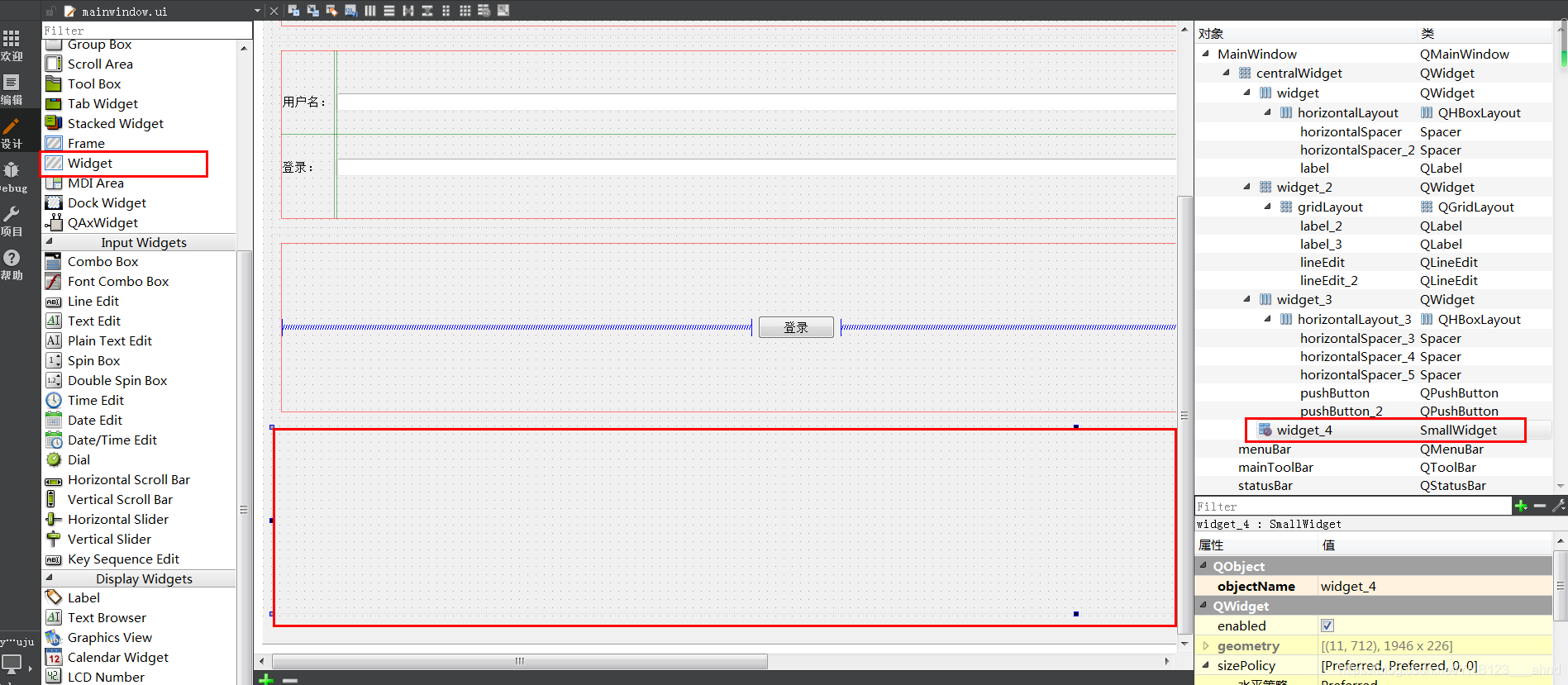The height and width of the screenshot is (685, 1568).
Task: Click the property editor Filter field
Action: tap(1352, 507)
